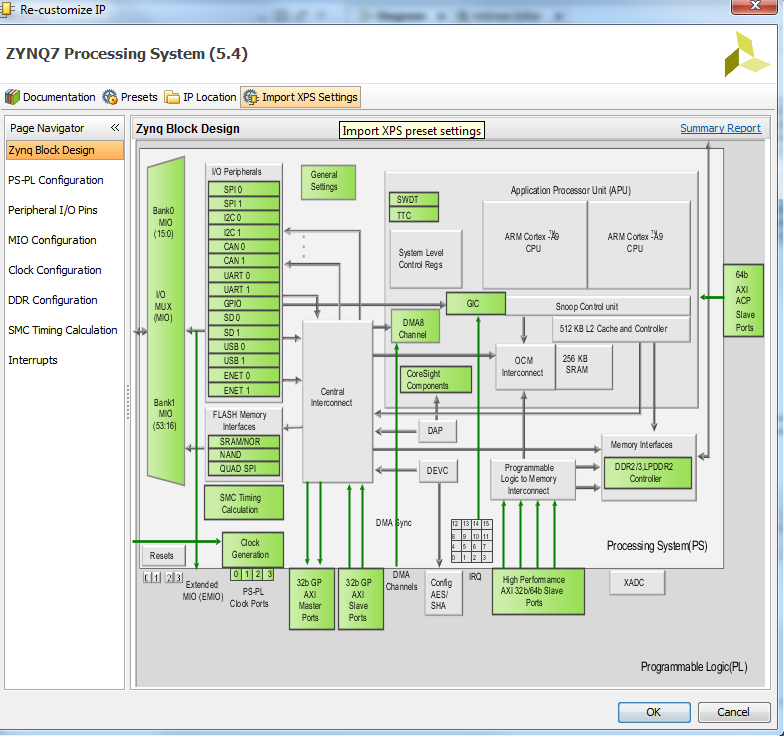Click the Config AES/SHA block
Viewport: 784px width, 736px height.
tap(444, 593)
